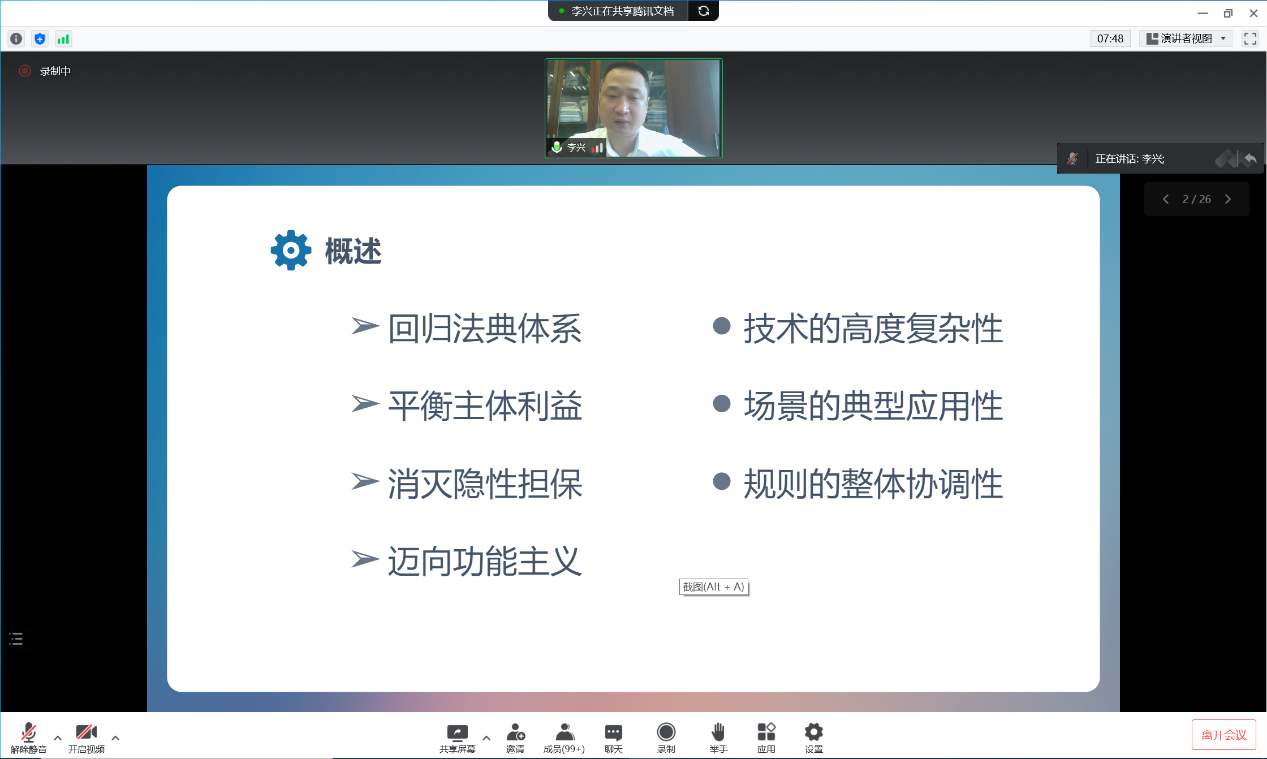
Task: Turn on camera with 开启视频
Action: coord(86,737)
